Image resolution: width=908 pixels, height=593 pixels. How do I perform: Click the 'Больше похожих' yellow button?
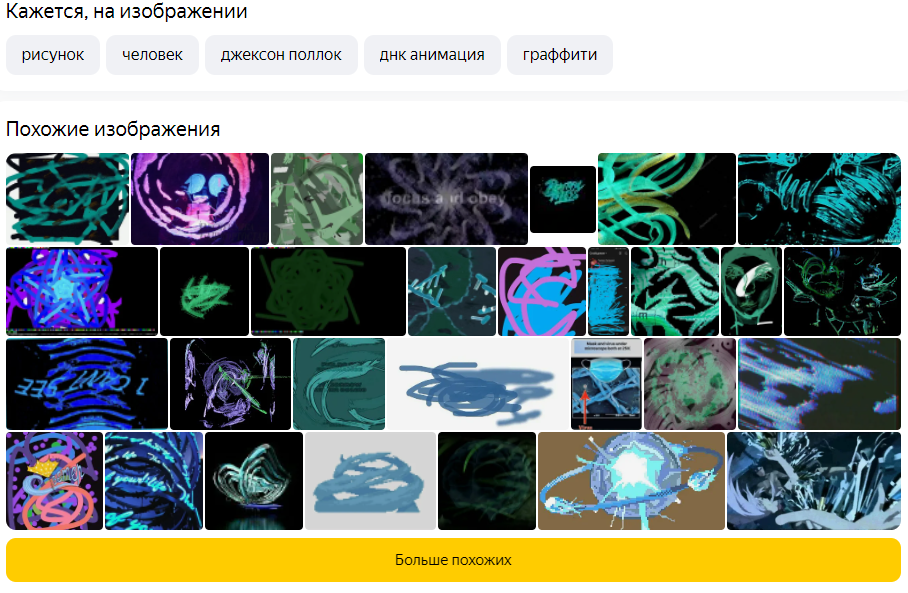[x=453, y=560]
